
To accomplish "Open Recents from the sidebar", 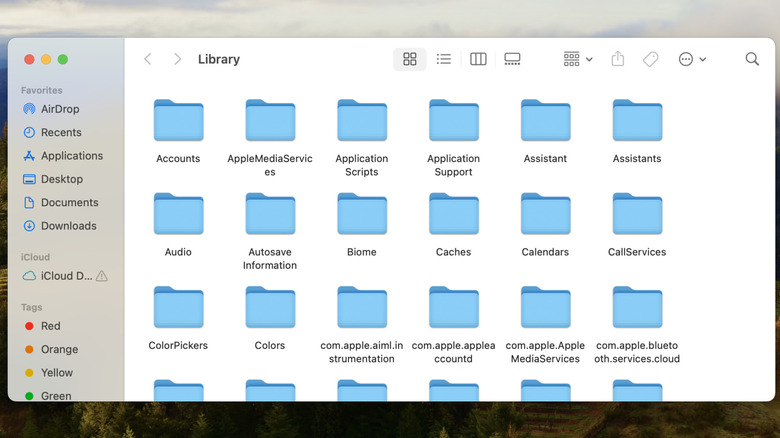I will coord(61,132).
